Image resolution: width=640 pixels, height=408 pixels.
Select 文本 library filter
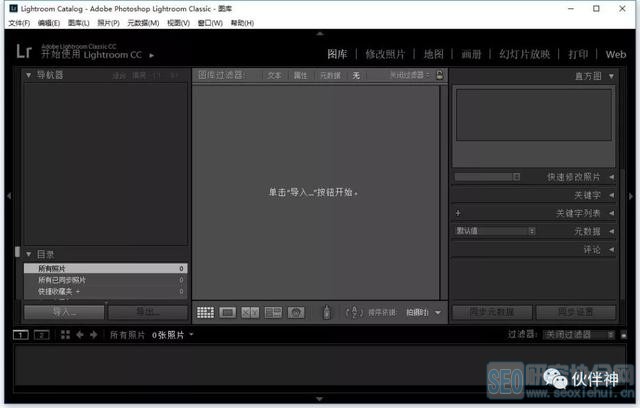tap(274, 75)
